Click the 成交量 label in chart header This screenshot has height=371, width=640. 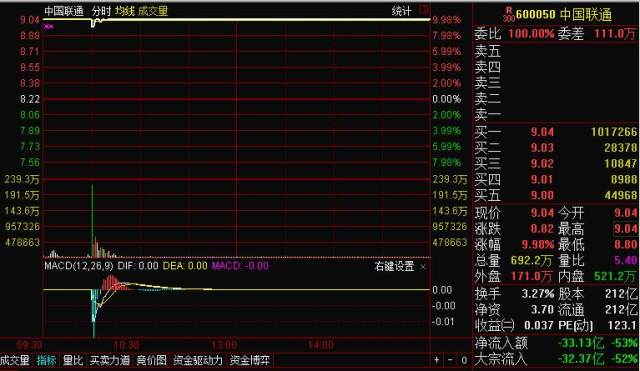[x=153, y=11]
